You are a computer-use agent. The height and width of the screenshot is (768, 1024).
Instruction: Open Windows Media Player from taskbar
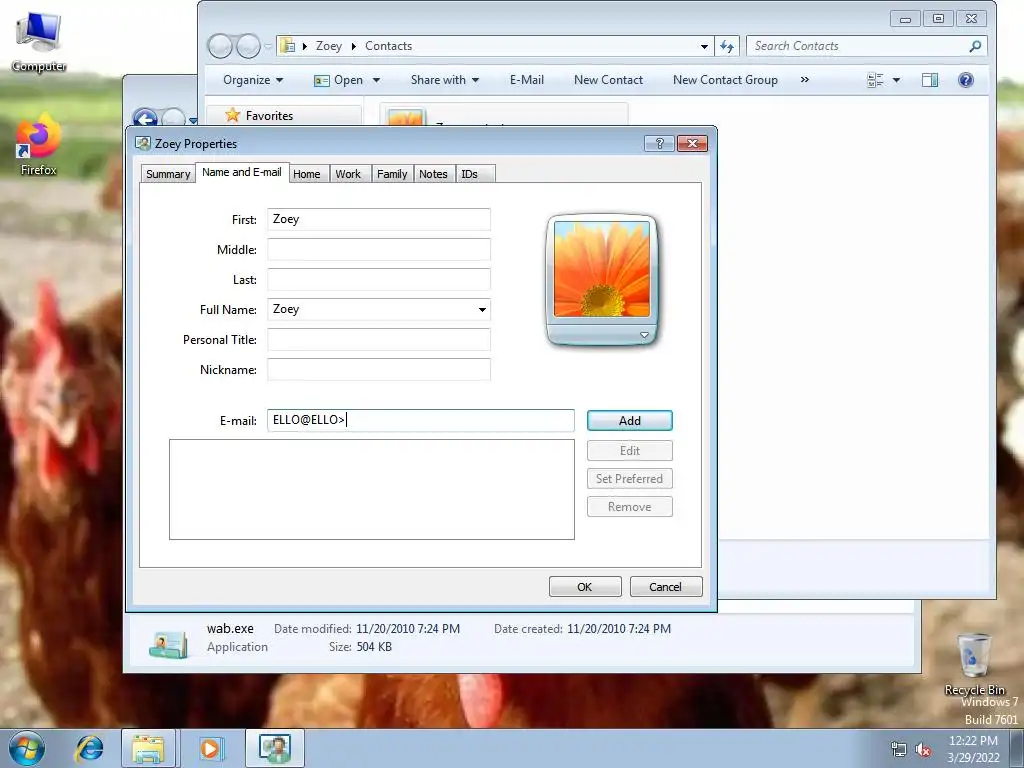(x=210, y=748)
